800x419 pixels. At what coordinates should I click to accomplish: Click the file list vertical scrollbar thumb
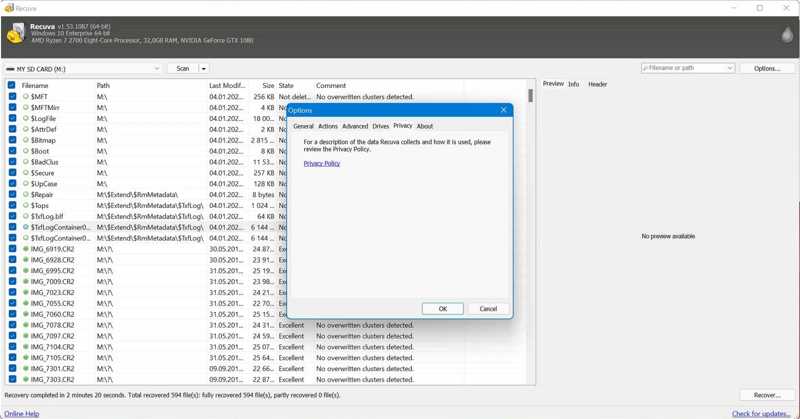tap(531, 95)
